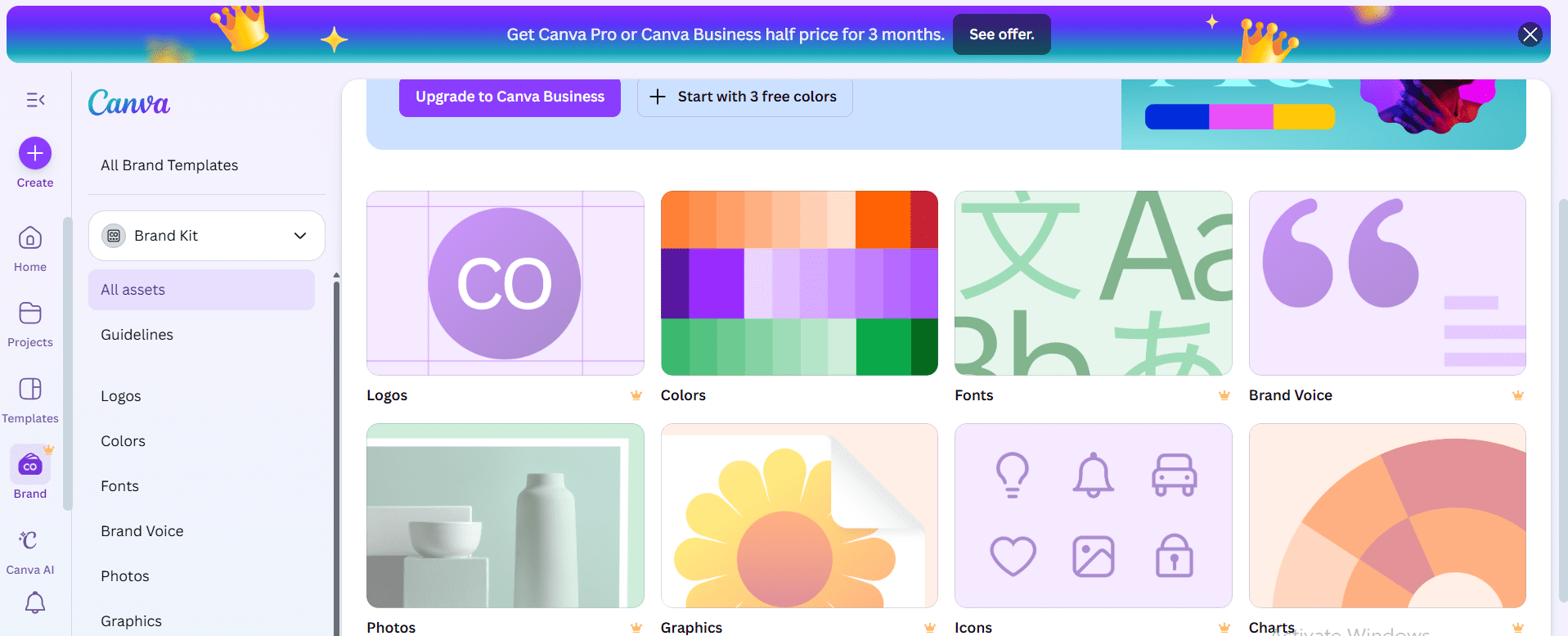This screenshot has height=636, width=1568.
Task: Dismiss the Canva Pro promo banner
Action: (x=1530, y=34)
